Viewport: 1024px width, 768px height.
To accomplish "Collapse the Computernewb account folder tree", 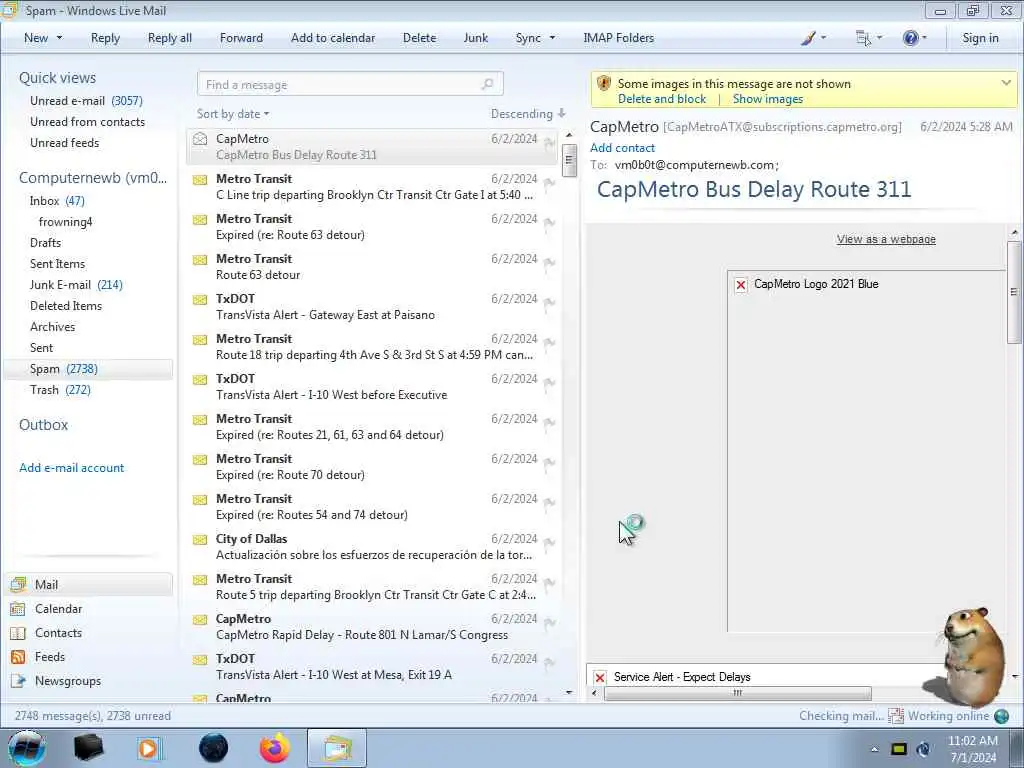I will (93, 178).
